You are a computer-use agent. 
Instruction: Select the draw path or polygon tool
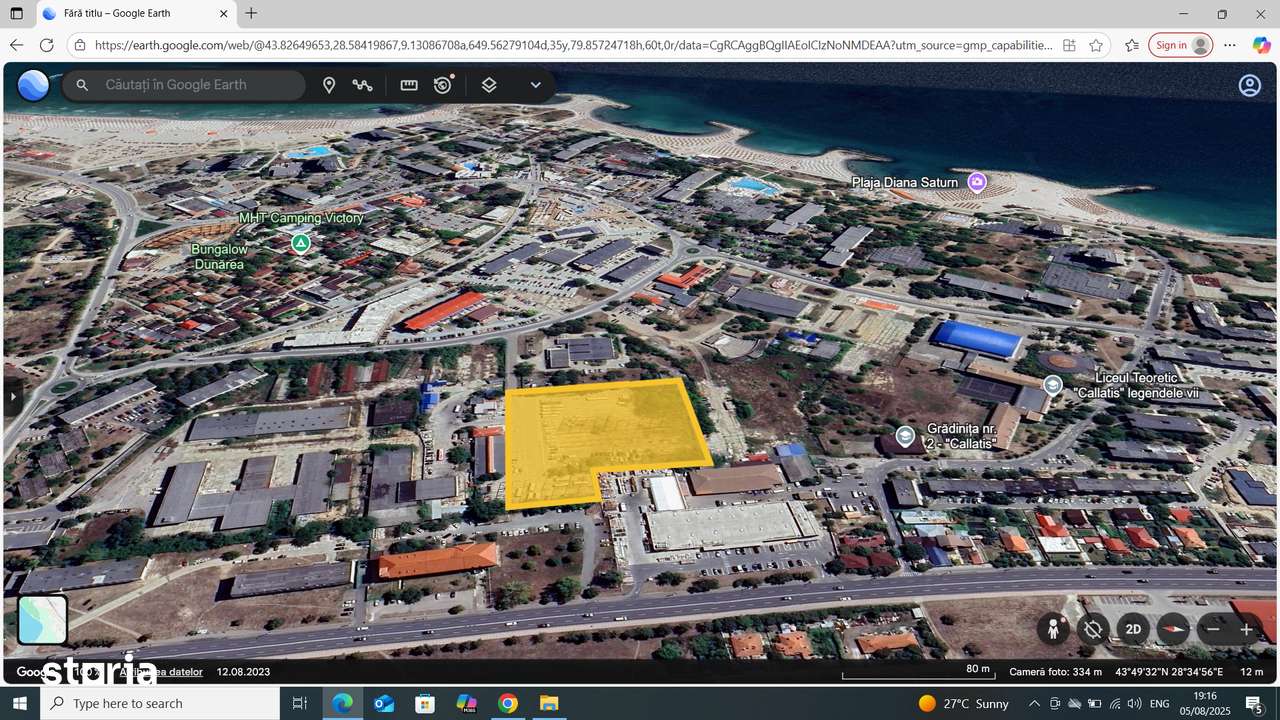click(x=362, y=86)
